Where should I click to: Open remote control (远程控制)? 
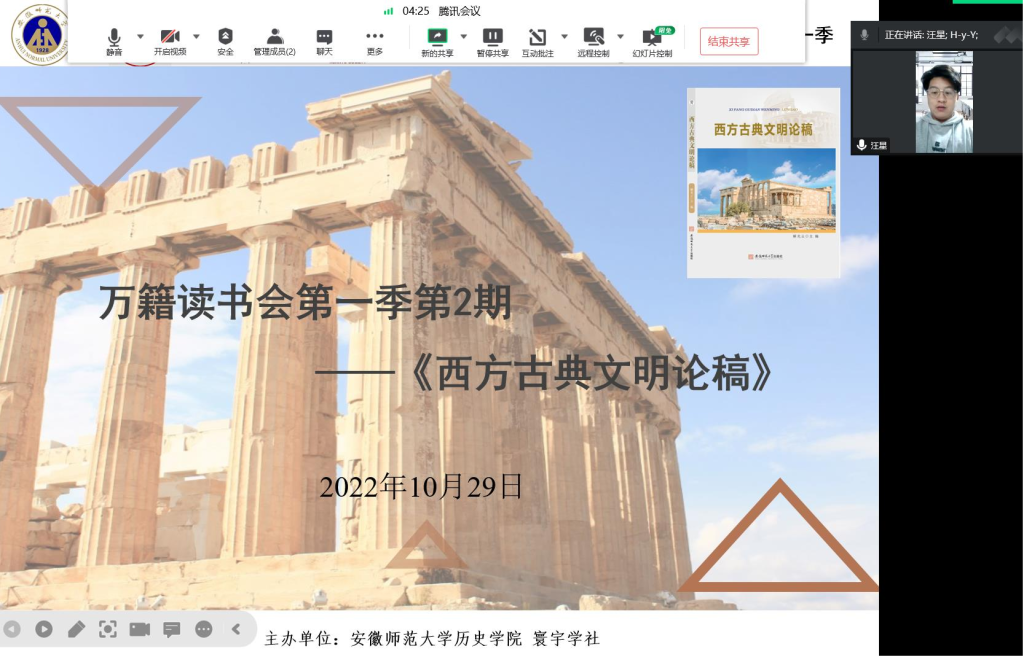tap(593, 41)
